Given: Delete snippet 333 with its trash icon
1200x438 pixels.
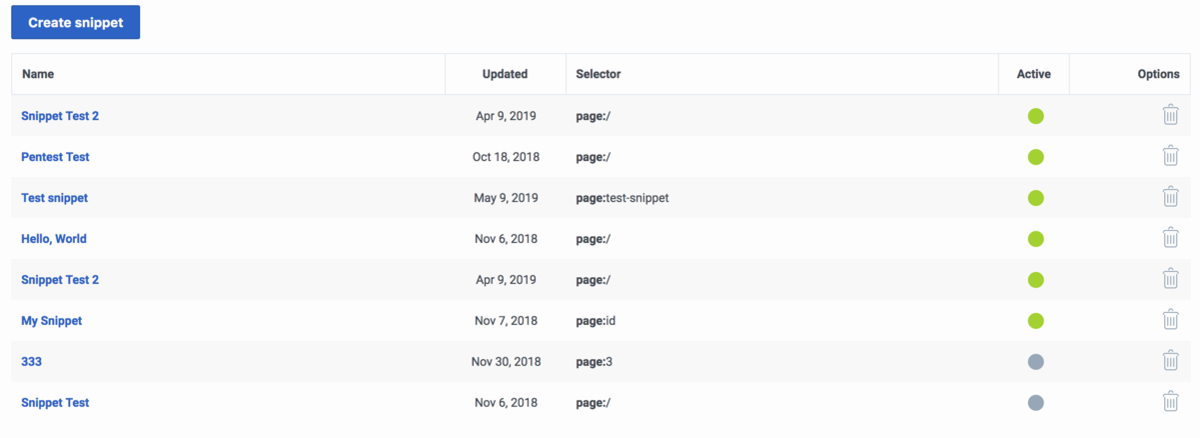Looking at the screenshot, I should point(1170,361).
